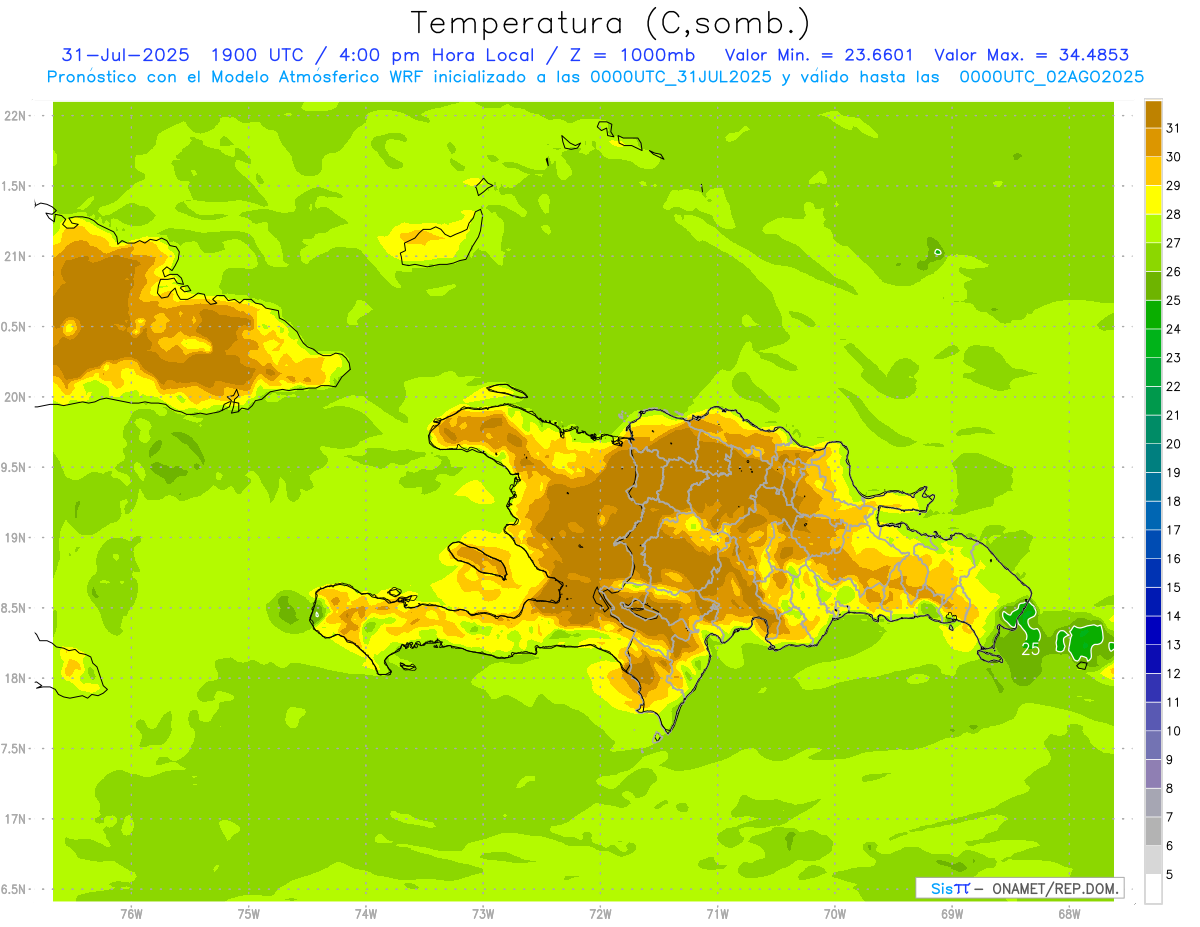Click the '18N' latitude axis label
This screenshot has height=927, width=1200.
14,678
